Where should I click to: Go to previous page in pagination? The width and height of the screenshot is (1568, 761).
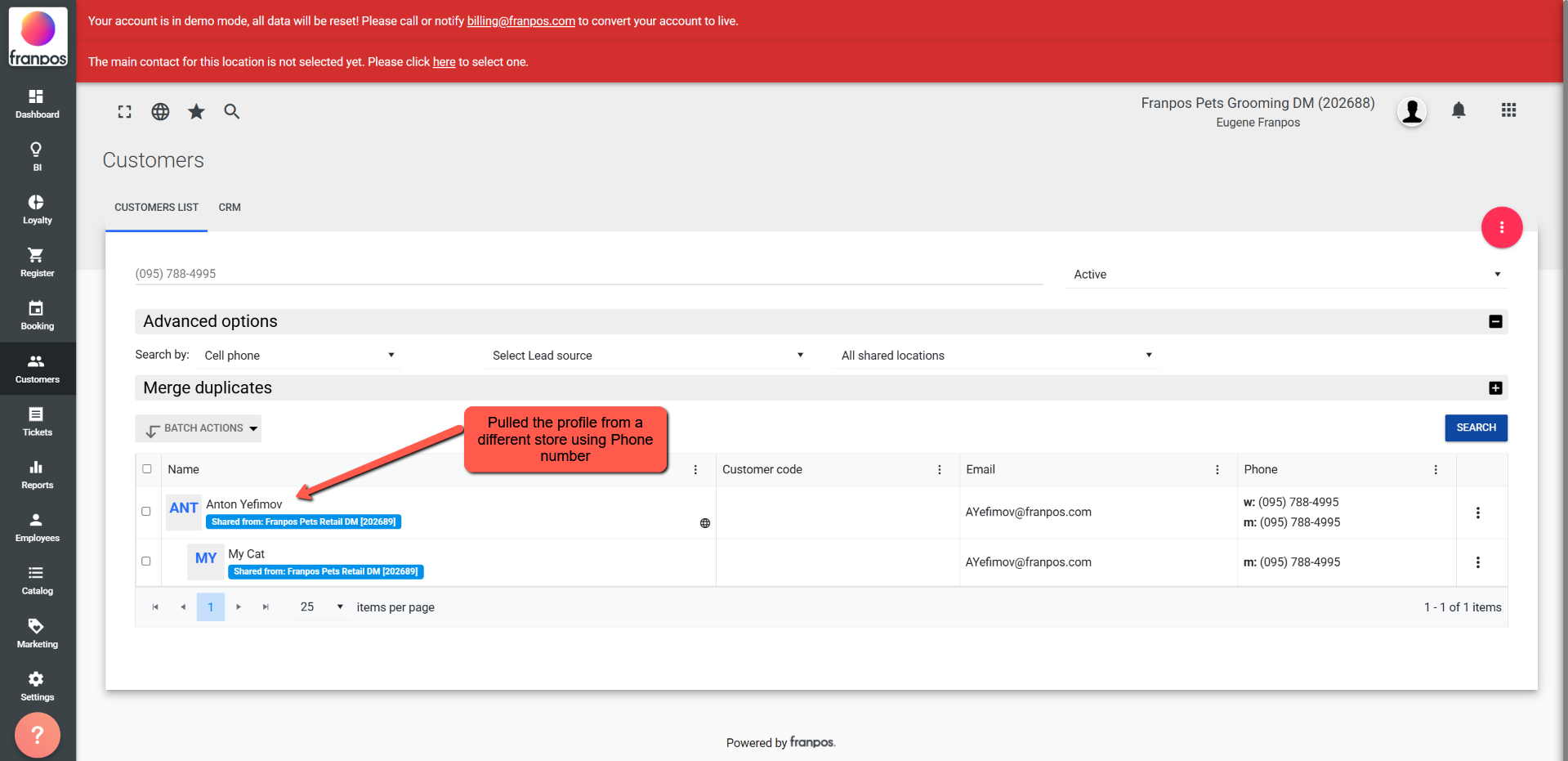[183, 607]
